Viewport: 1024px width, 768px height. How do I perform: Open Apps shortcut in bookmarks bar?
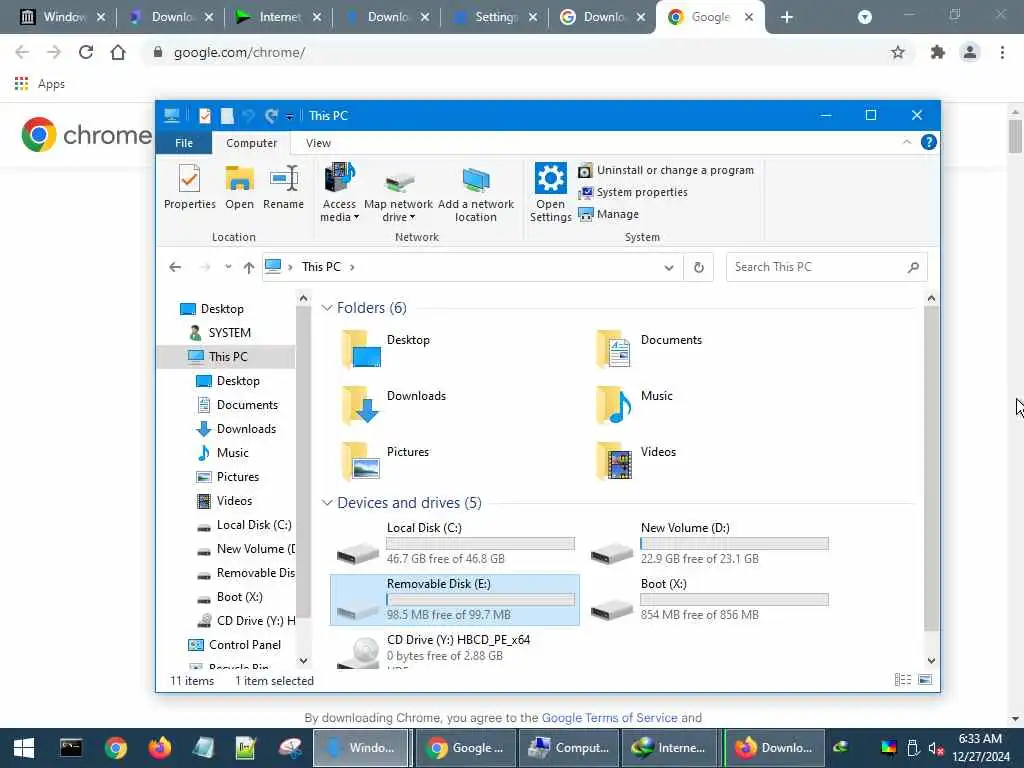40,84
